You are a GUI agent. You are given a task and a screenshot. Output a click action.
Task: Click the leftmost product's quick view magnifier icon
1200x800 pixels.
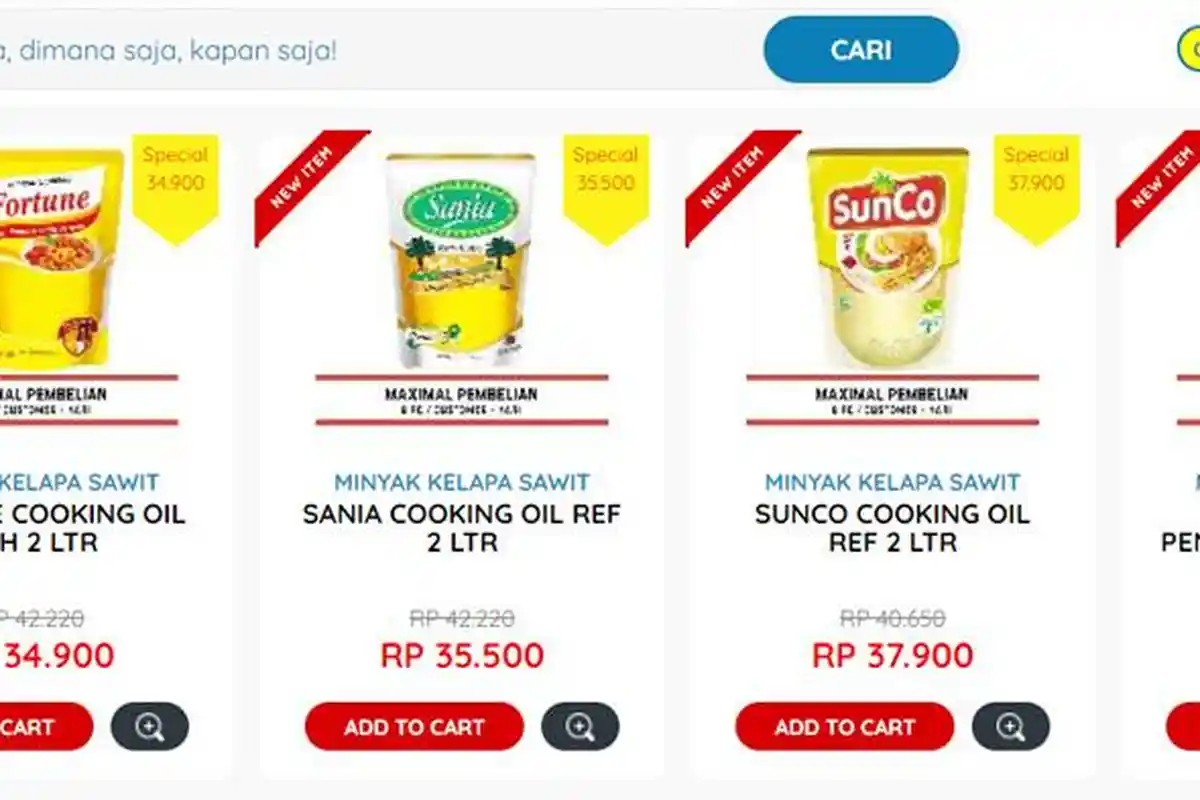click(151, 727)
